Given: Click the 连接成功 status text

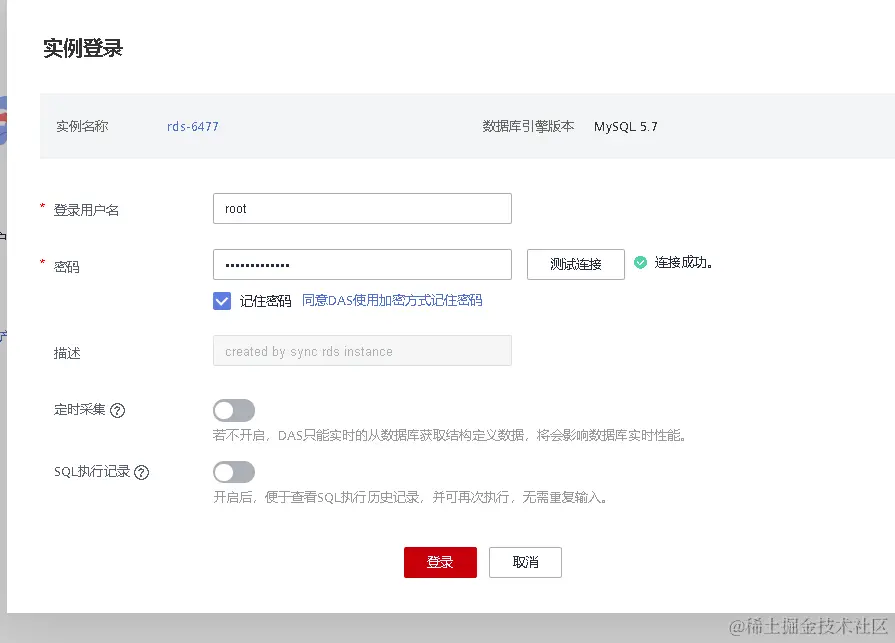Looking at the screenshot, I should point(683,262).
